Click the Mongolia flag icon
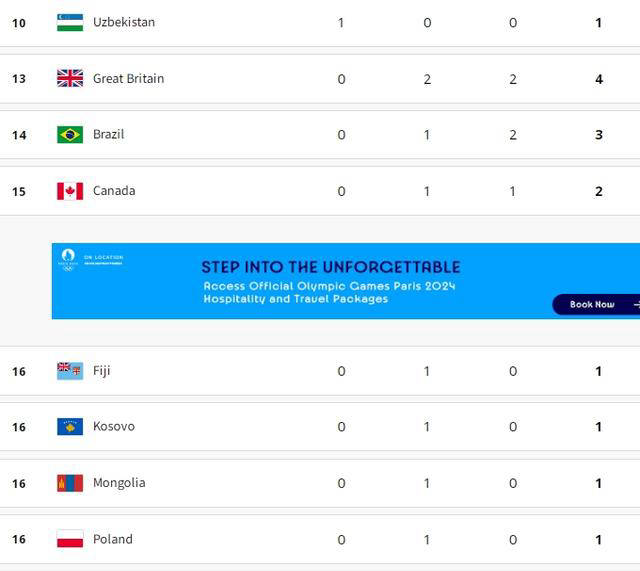This screenshot has height=571, width=640. pos(70,483)
